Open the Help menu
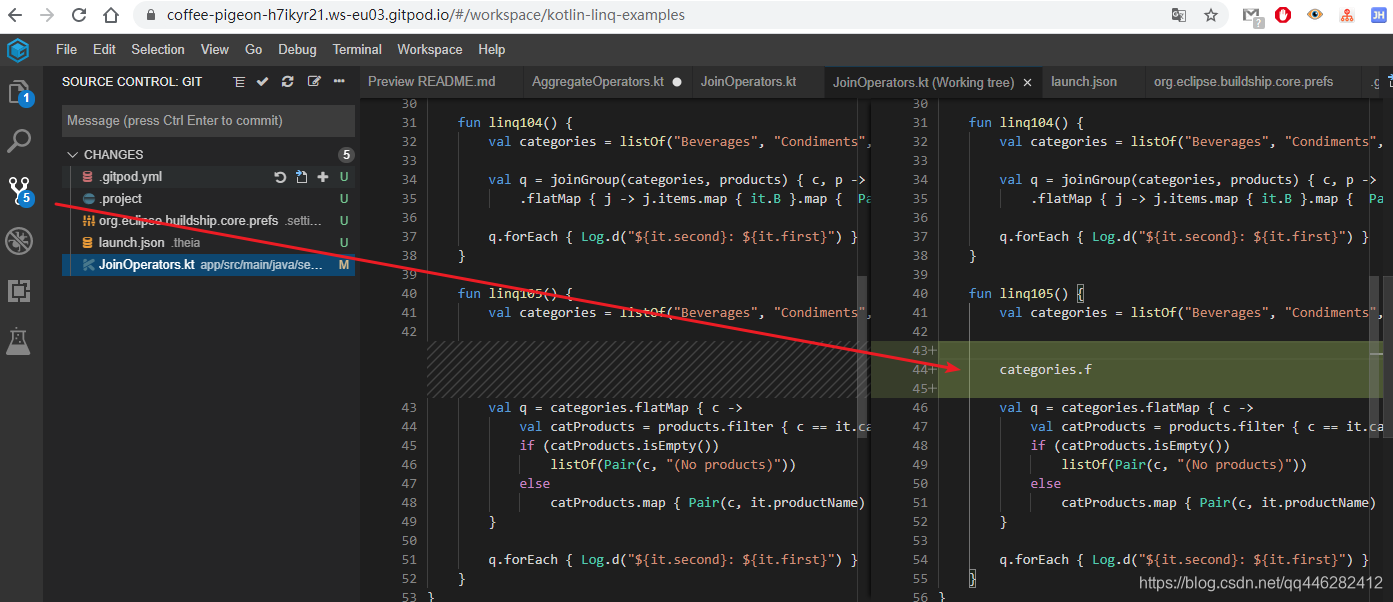 [491, 49]
